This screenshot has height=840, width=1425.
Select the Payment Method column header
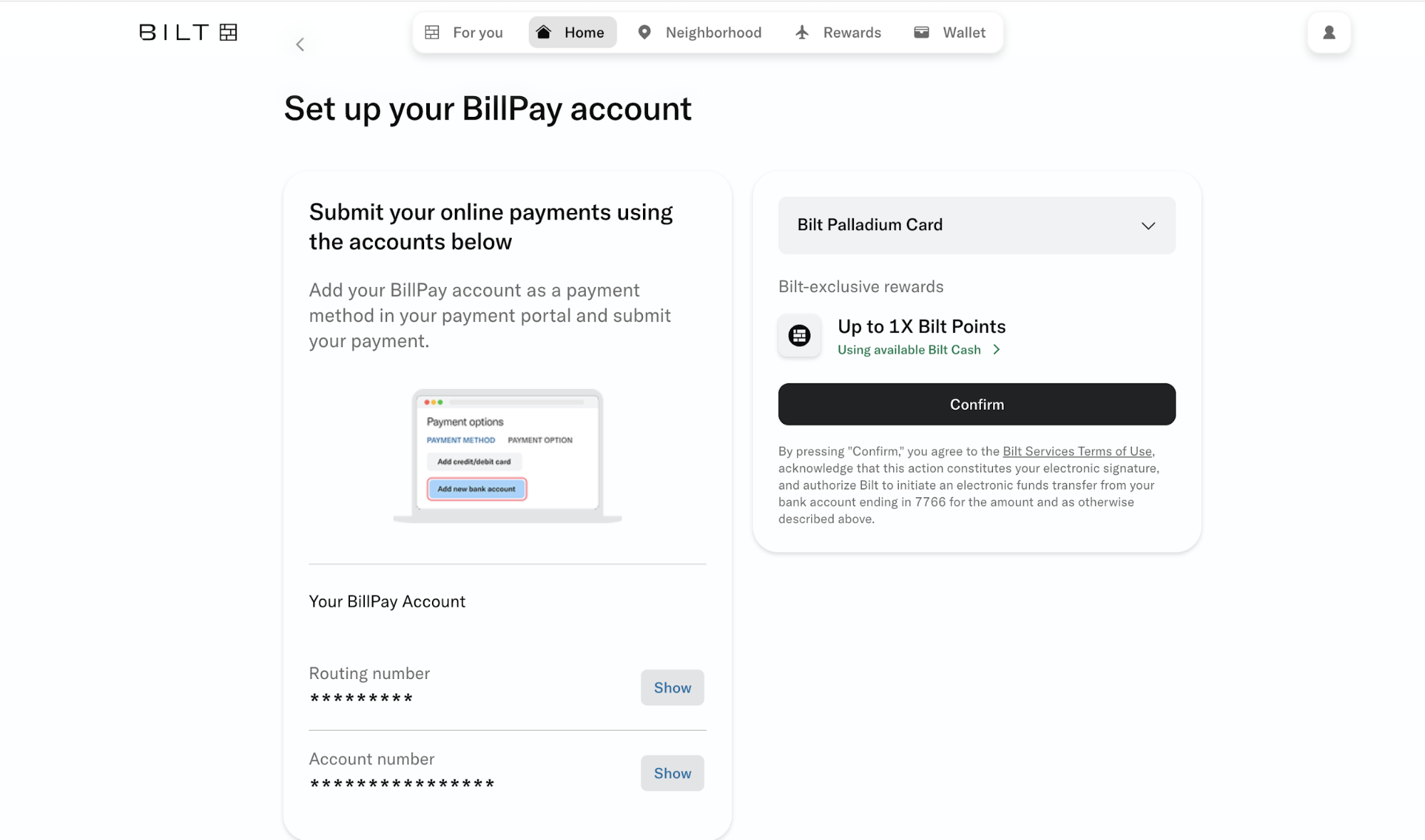460,440
